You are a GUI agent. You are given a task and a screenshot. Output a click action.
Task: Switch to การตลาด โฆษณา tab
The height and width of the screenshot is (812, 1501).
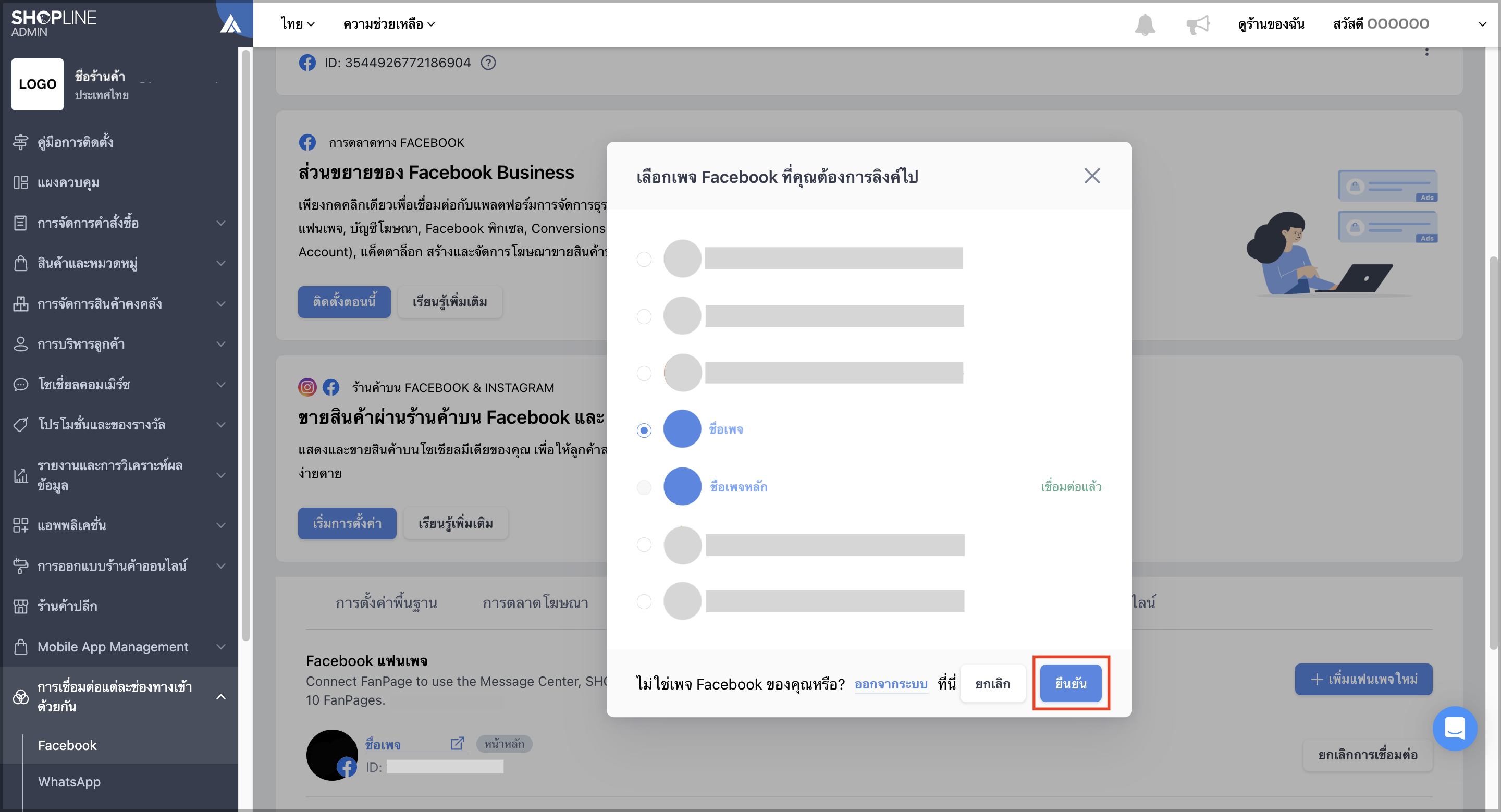coord(535,603)
